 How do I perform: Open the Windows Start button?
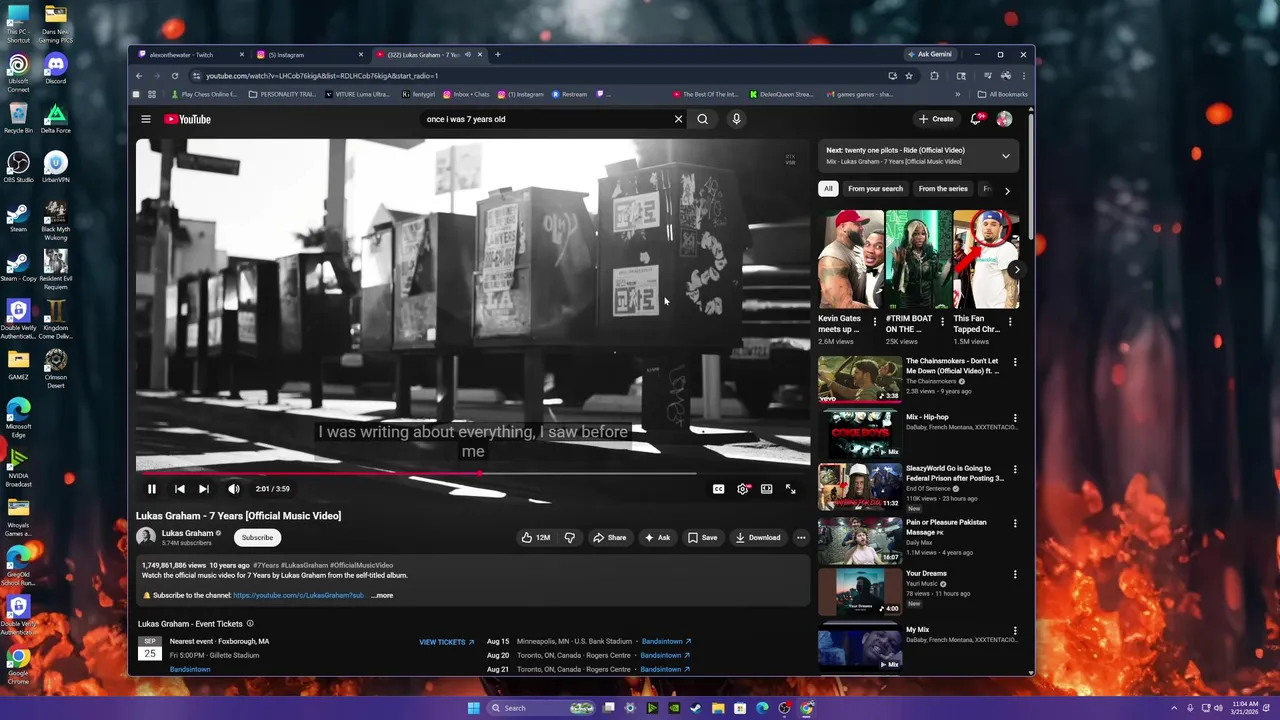473,708
